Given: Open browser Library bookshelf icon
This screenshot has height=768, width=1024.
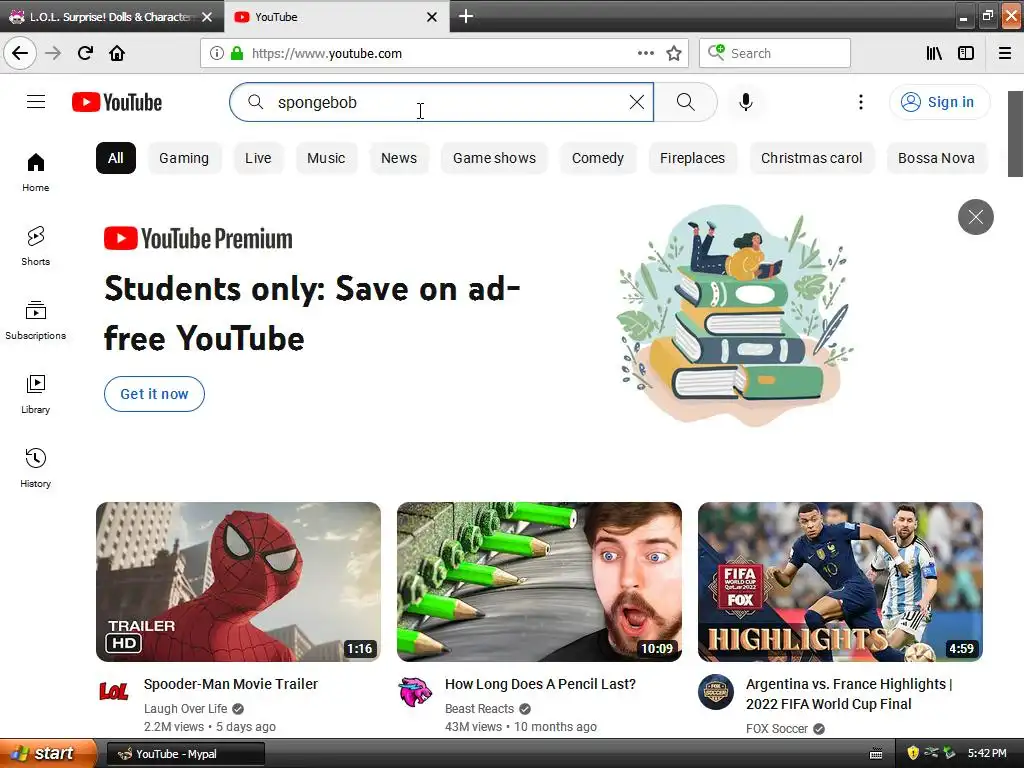Looking at the screenshot, I should (x=934, y=53).
